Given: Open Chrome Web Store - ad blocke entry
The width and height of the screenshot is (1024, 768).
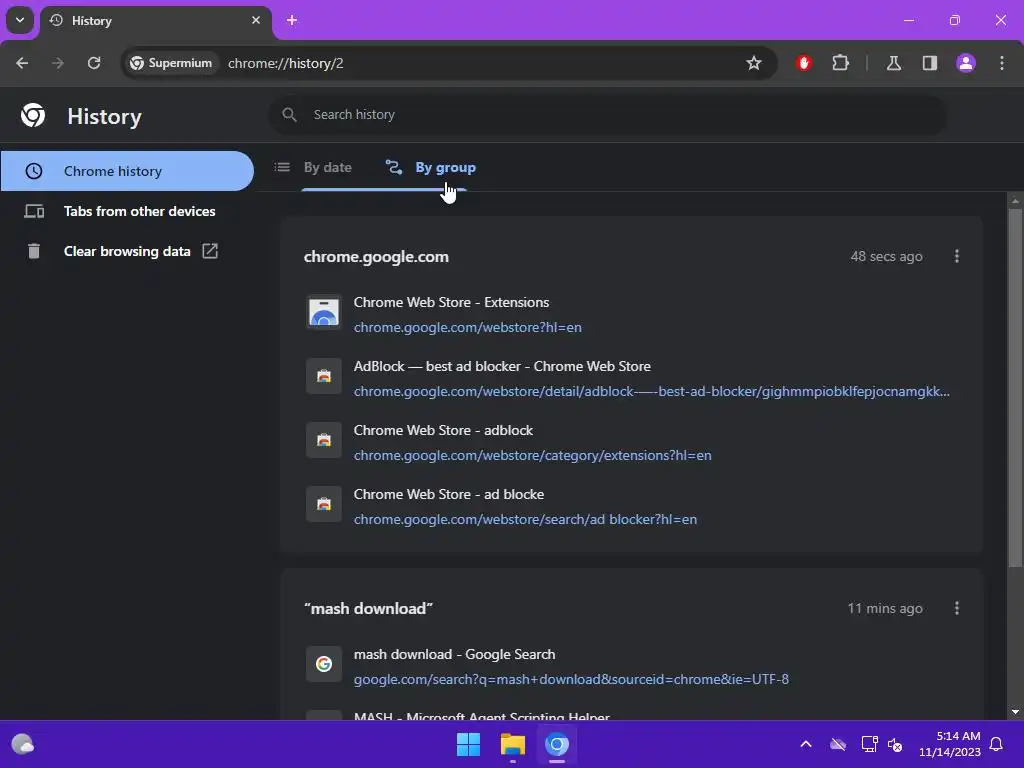Looking at the screenshot, I should (449, 494).
